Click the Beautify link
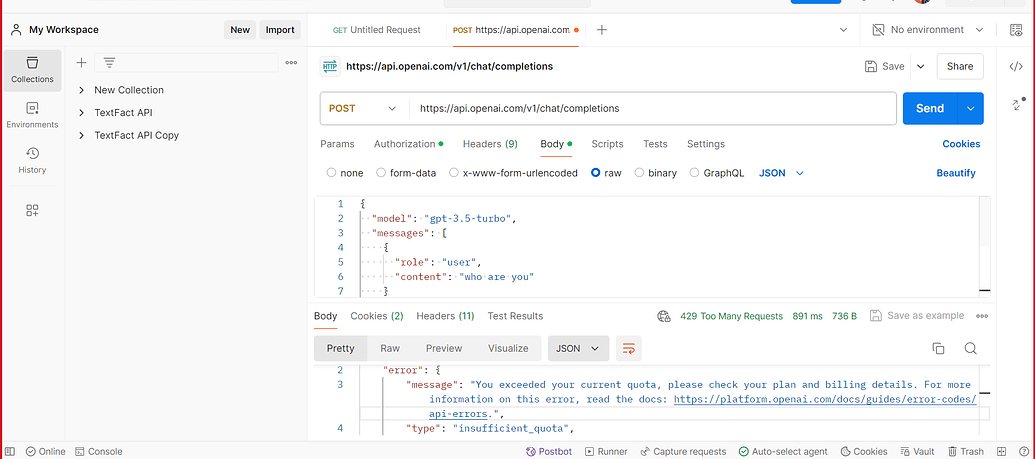The width and height of the screenshot is (1035, 459). [955, 173]
